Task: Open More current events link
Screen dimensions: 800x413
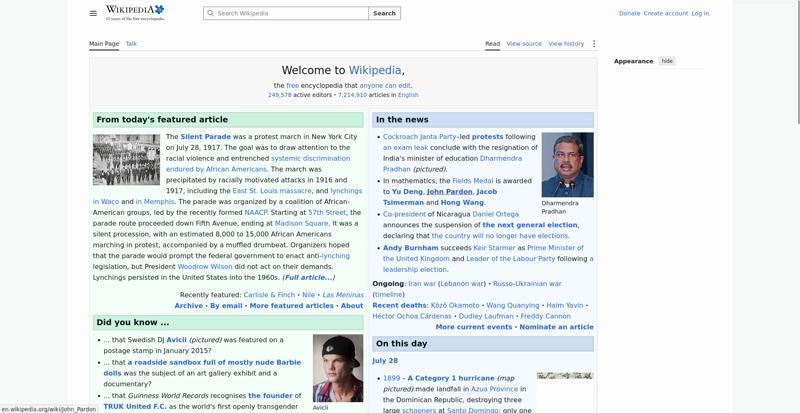Action: [x=473, y=327]
